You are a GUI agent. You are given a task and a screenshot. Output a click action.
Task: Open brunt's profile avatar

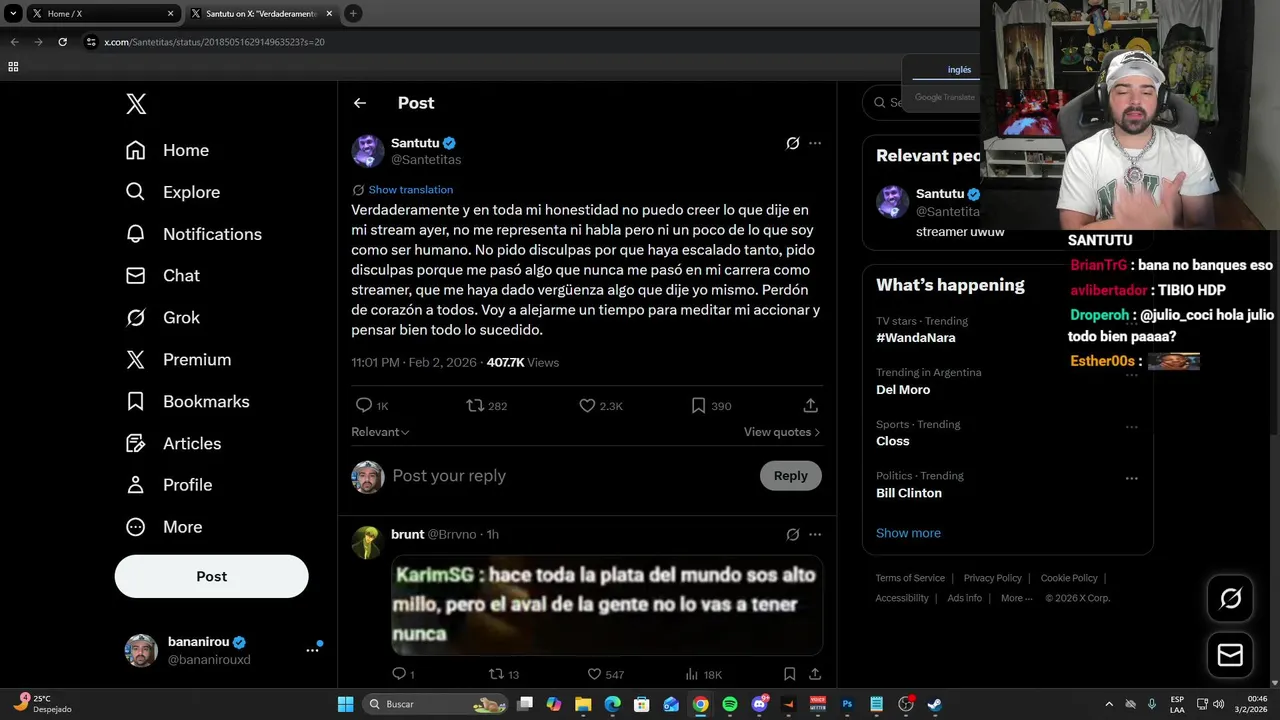pyautogui.click(x=367, y=542)
